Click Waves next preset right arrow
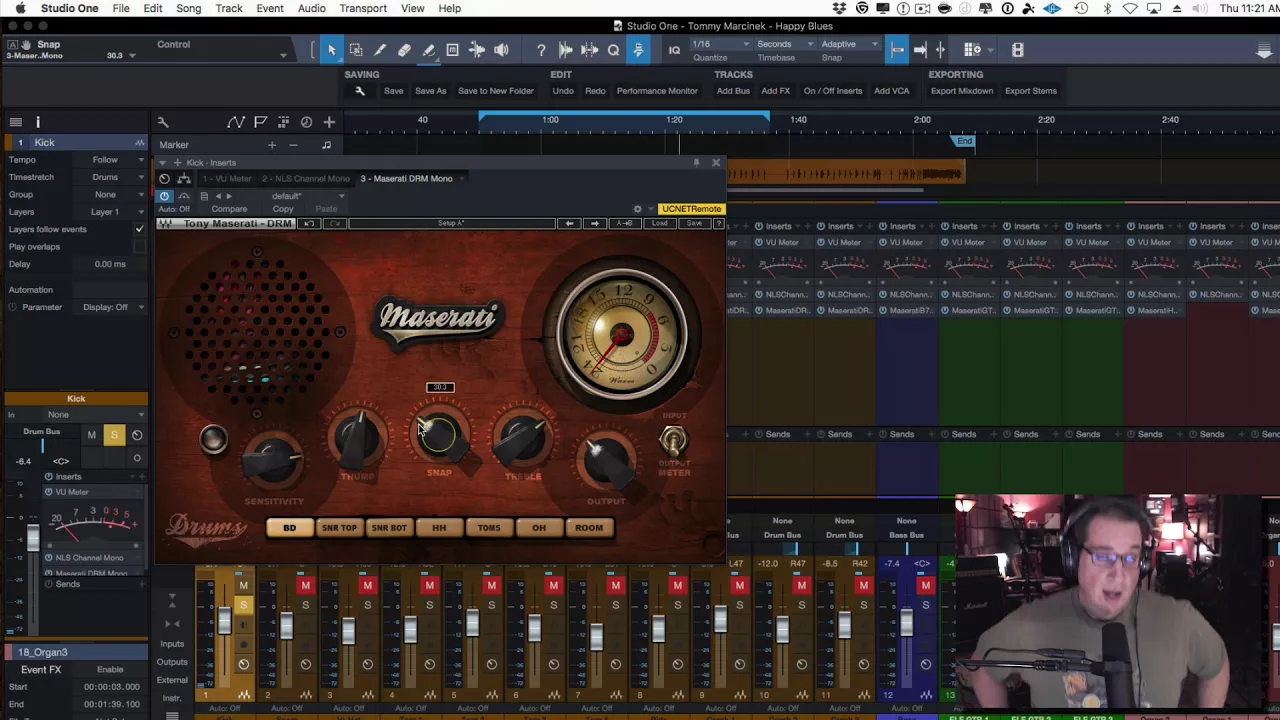Screen dimensions: 1280x720 coord(595,223)
